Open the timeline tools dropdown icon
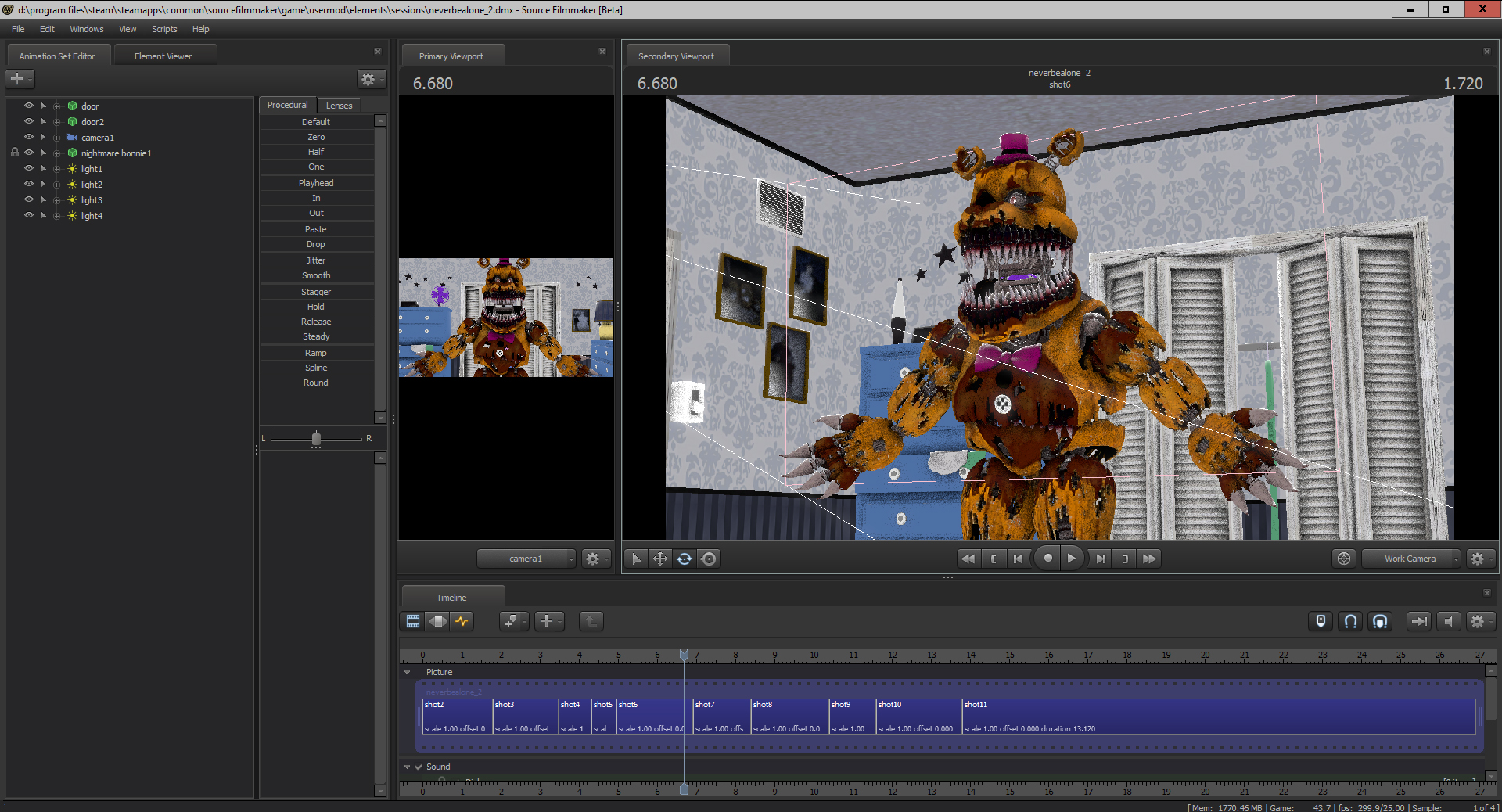The height and width of the screenshot is (812, 1502). pos(513,621)
